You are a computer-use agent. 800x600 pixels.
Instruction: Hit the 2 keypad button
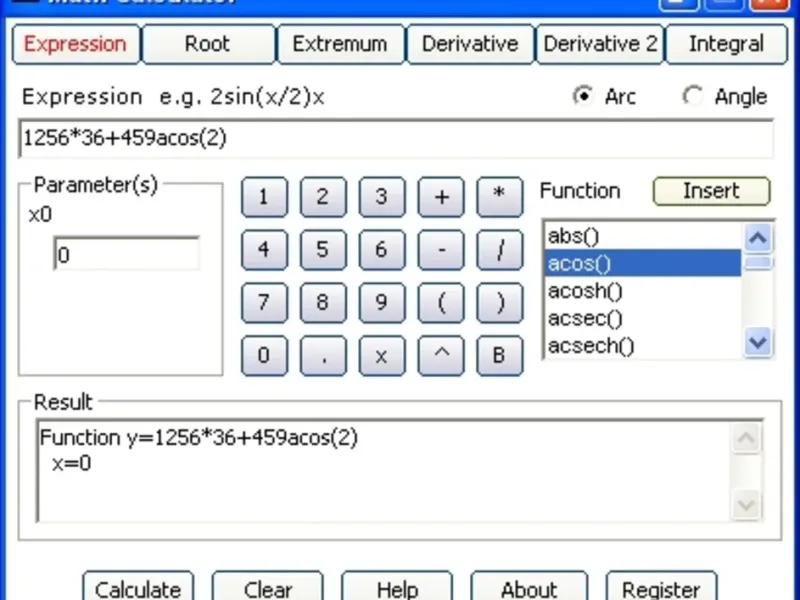point(323,197)
